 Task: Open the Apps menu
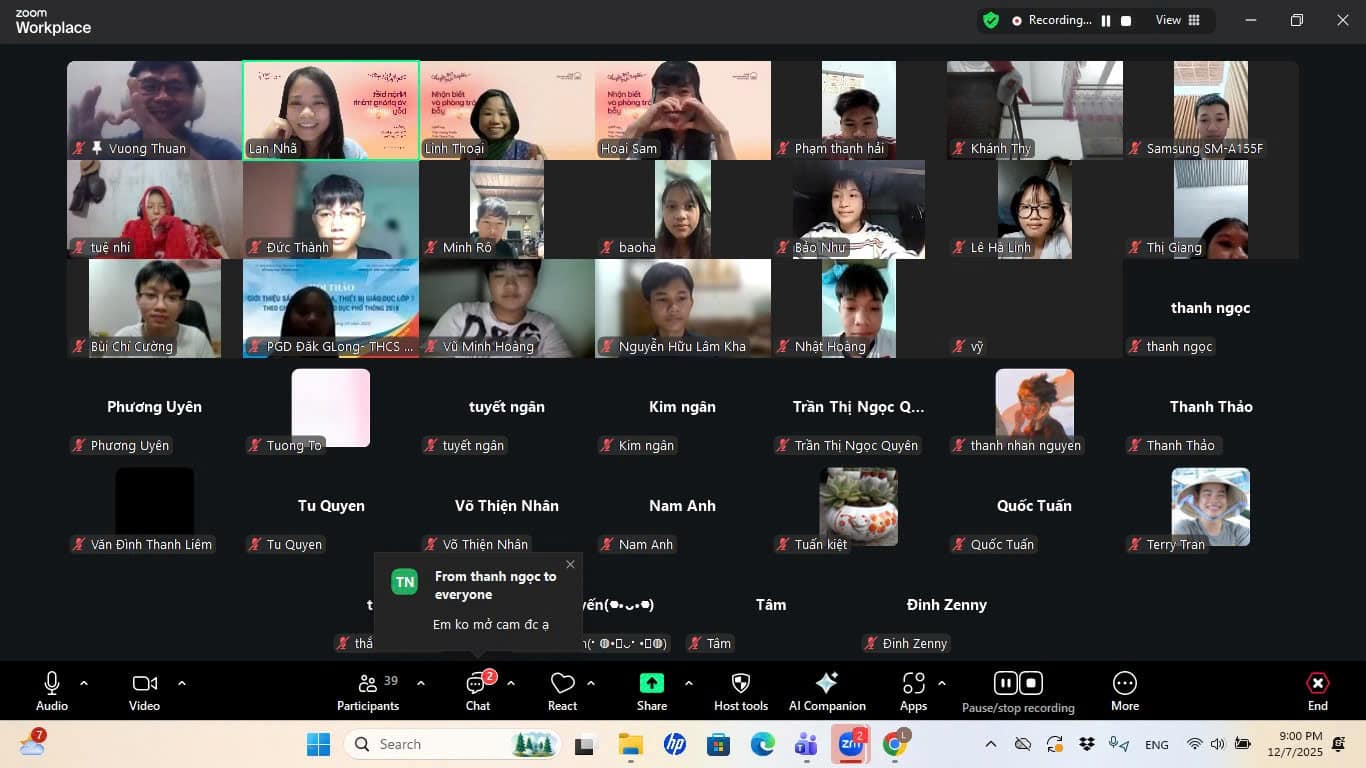913,690
